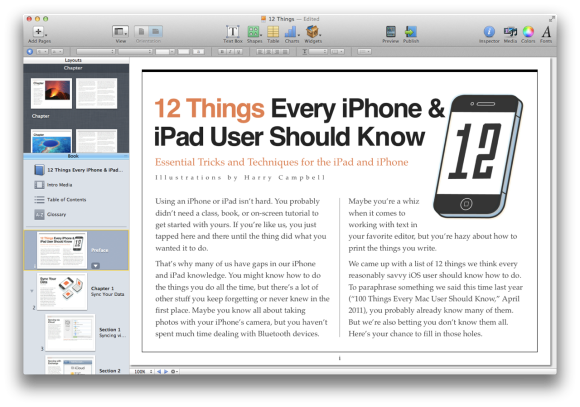Viewport: 580px width, 407px height.
Task: Click the blue styles drawer button
Action: (x=30, y=51)
